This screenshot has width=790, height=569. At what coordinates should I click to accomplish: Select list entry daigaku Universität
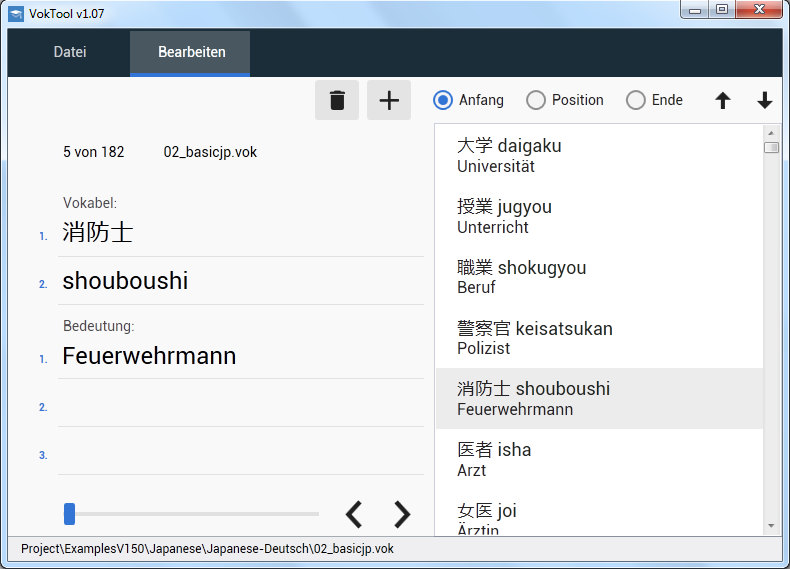pos(600,155)
